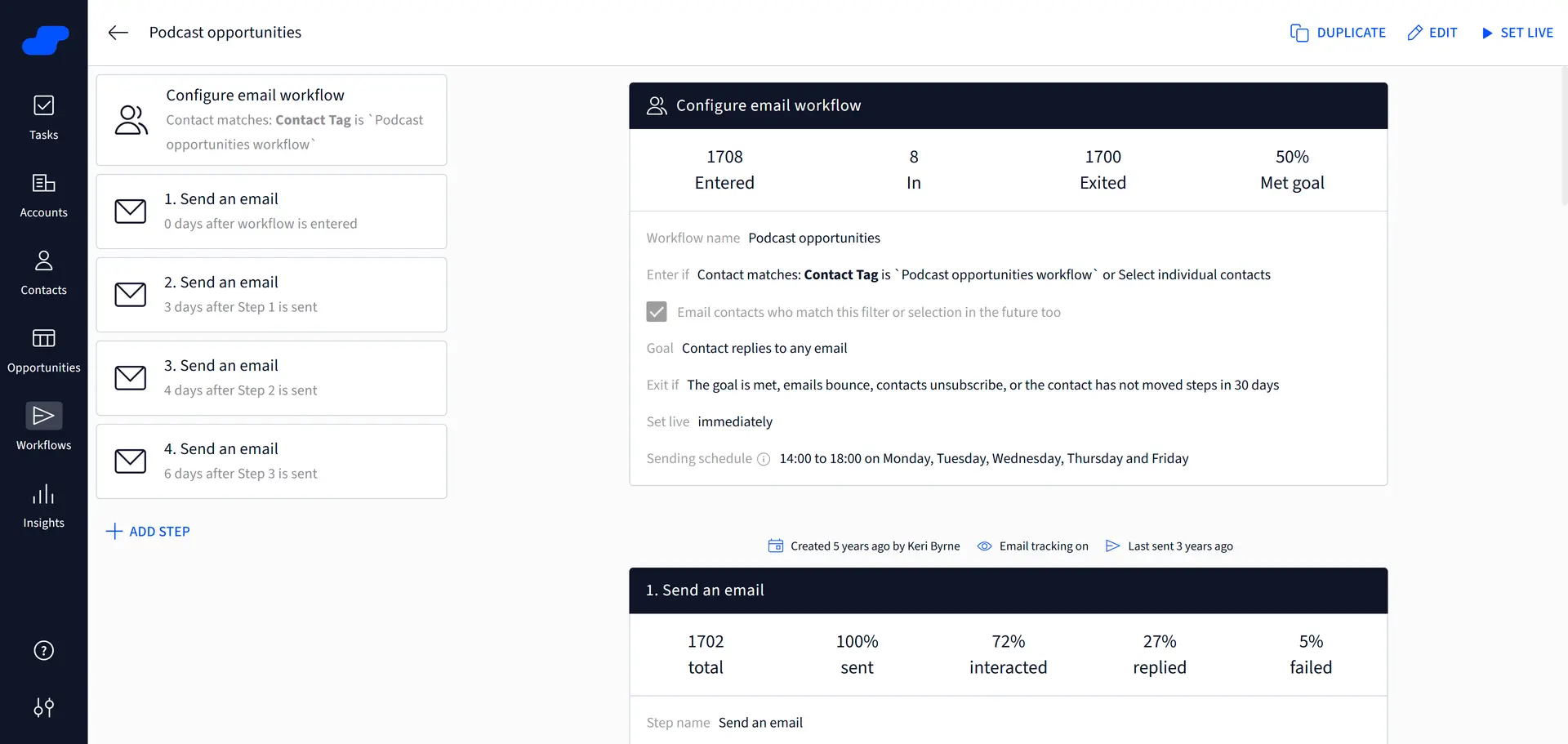Viewport: 1568px width, 744px height.
Task: Toggle the Email tracking setting
Action: [1032, 546]
